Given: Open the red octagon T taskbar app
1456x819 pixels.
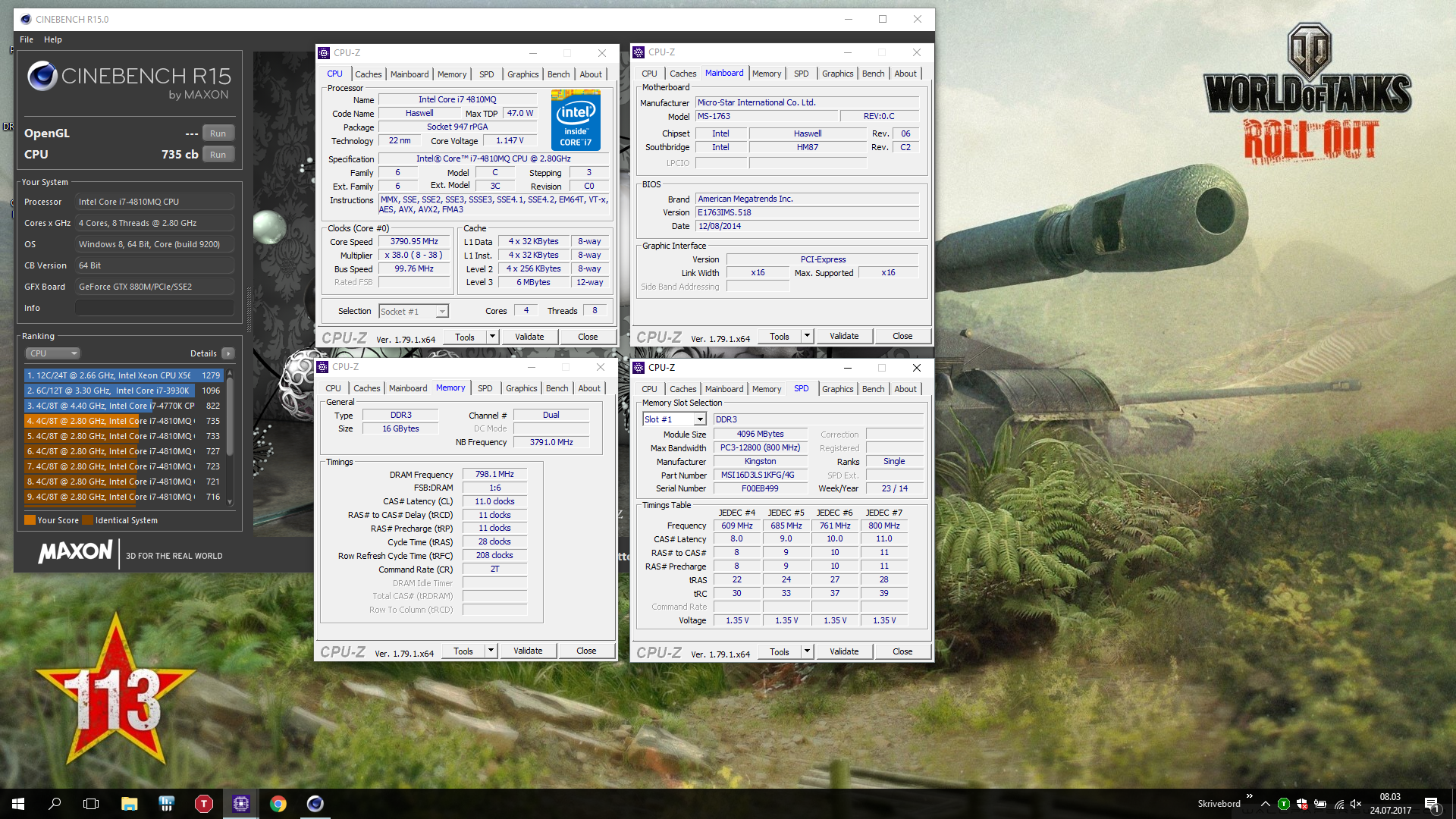Looking at the screenshot, I should [x=204, y=804].
